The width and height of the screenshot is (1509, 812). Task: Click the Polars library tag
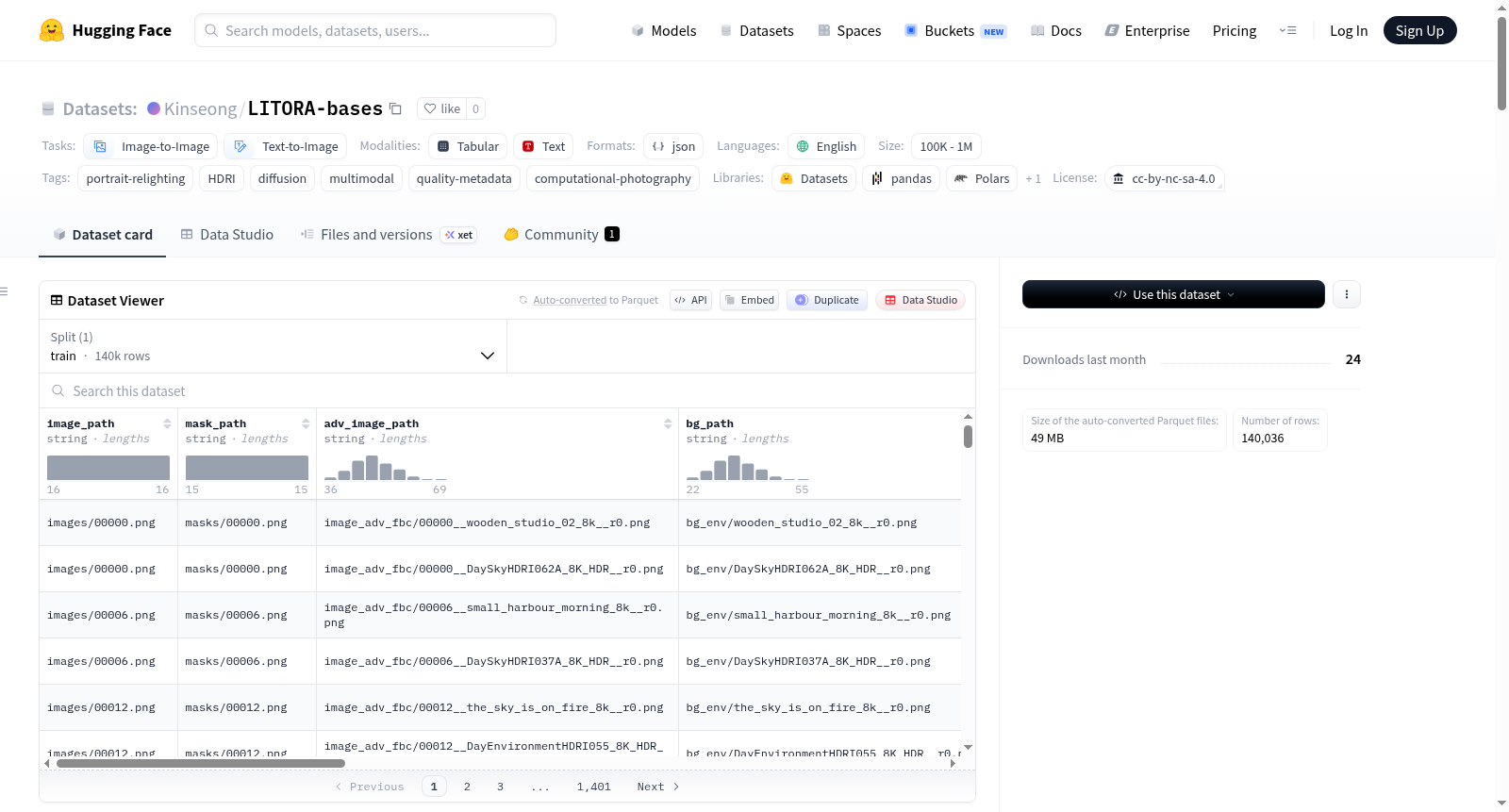tap(982, 178)
